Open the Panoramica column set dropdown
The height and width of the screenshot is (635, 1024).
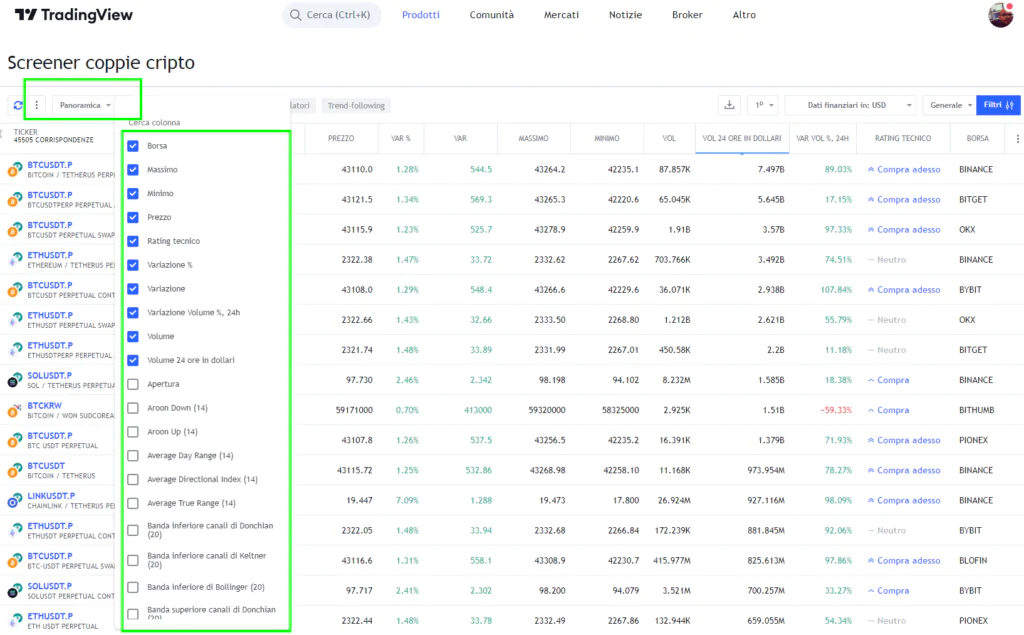pyautogui.click(x=85, y=105)
